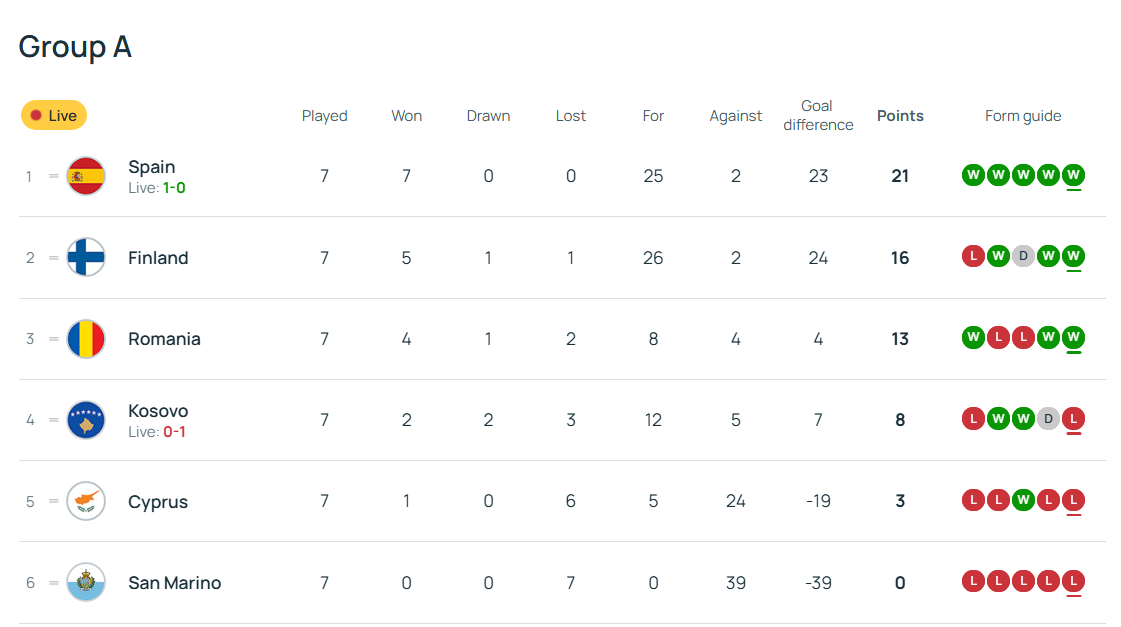1121x627 pixels.
Task: Click Finland's grey draw form badge
Action: [x=1022, y=257]
